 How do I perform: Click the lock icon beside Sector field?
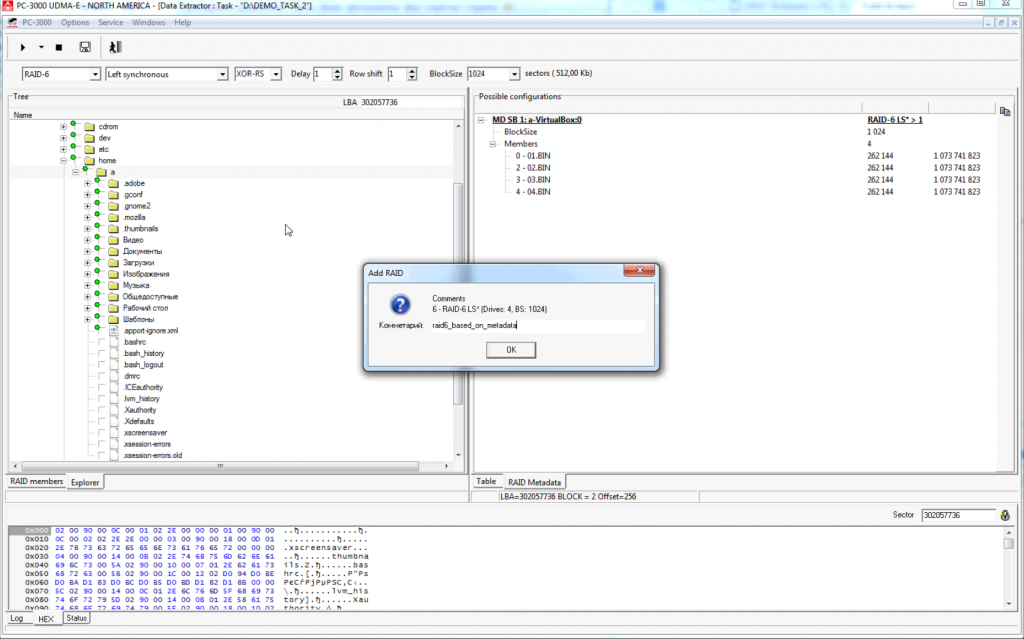click(x=1005, y=515)
